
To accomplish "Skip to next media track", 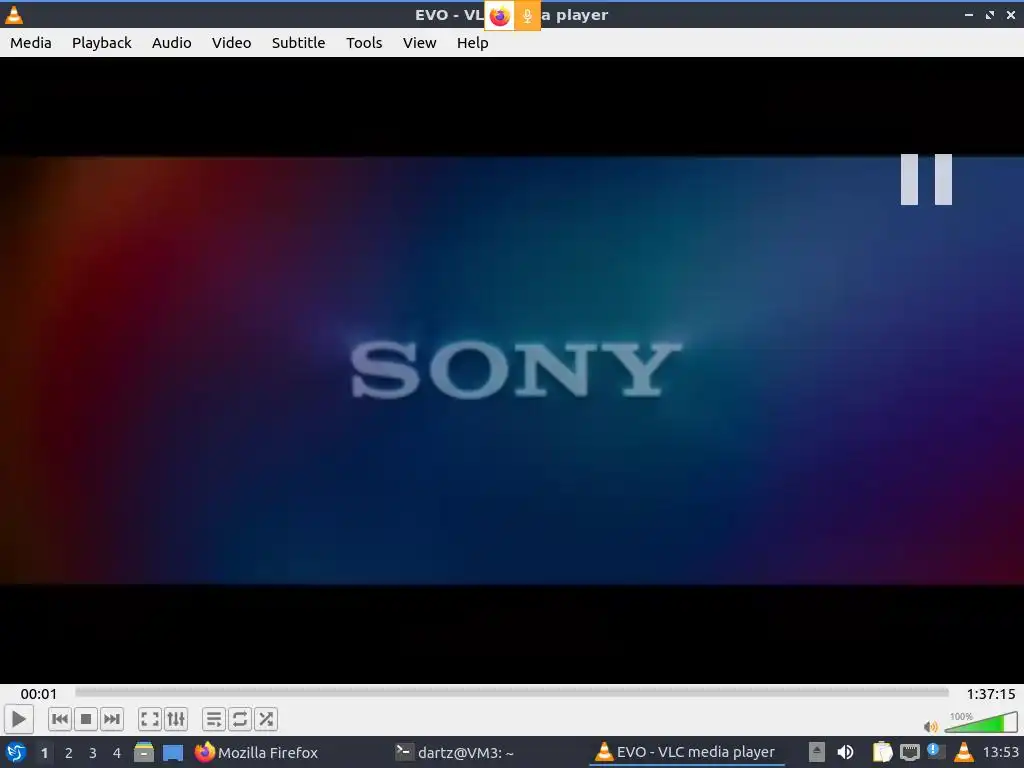I will tap(112, 720).
